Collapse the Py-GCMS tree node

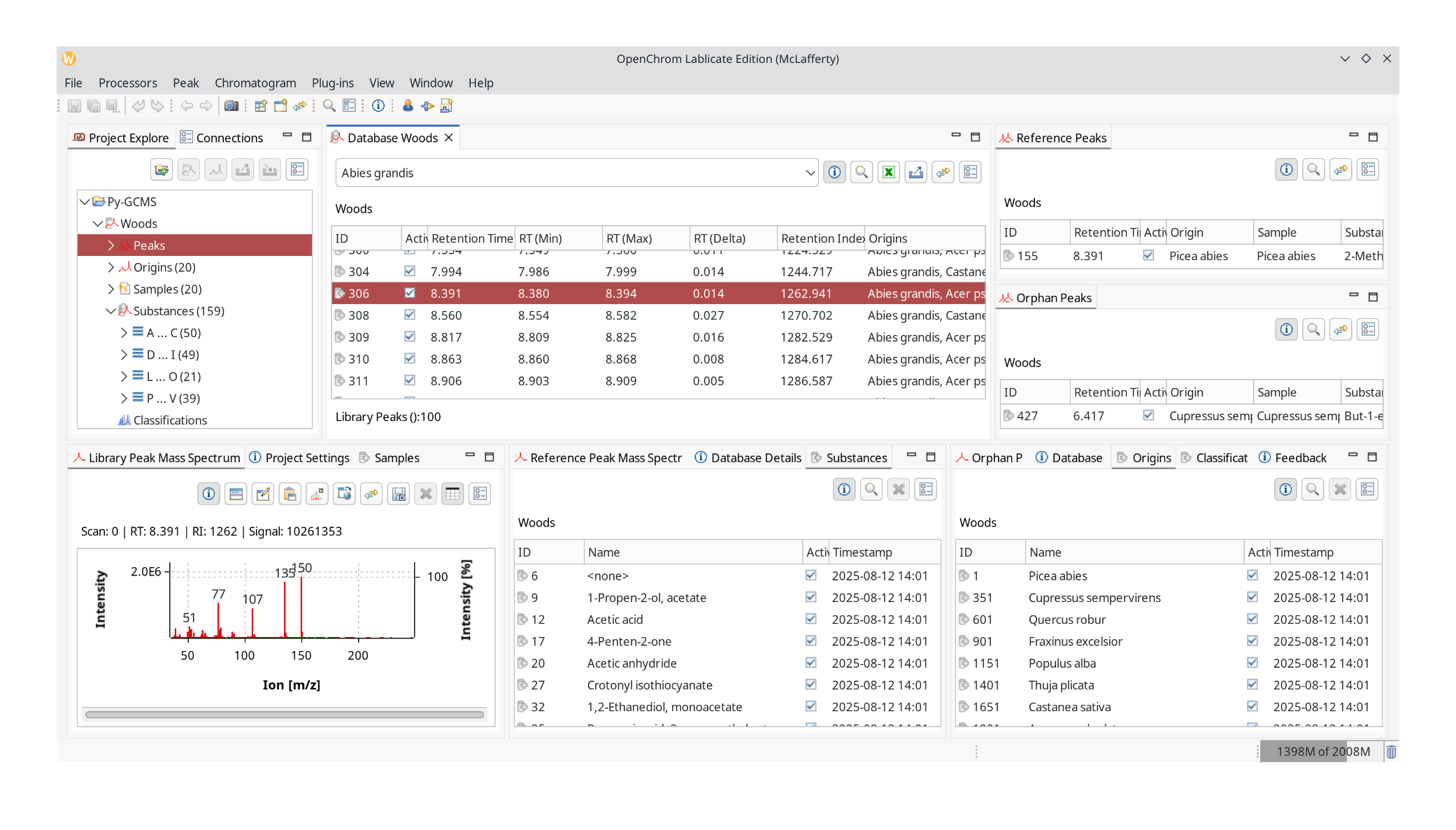click(x=85, y=202)
